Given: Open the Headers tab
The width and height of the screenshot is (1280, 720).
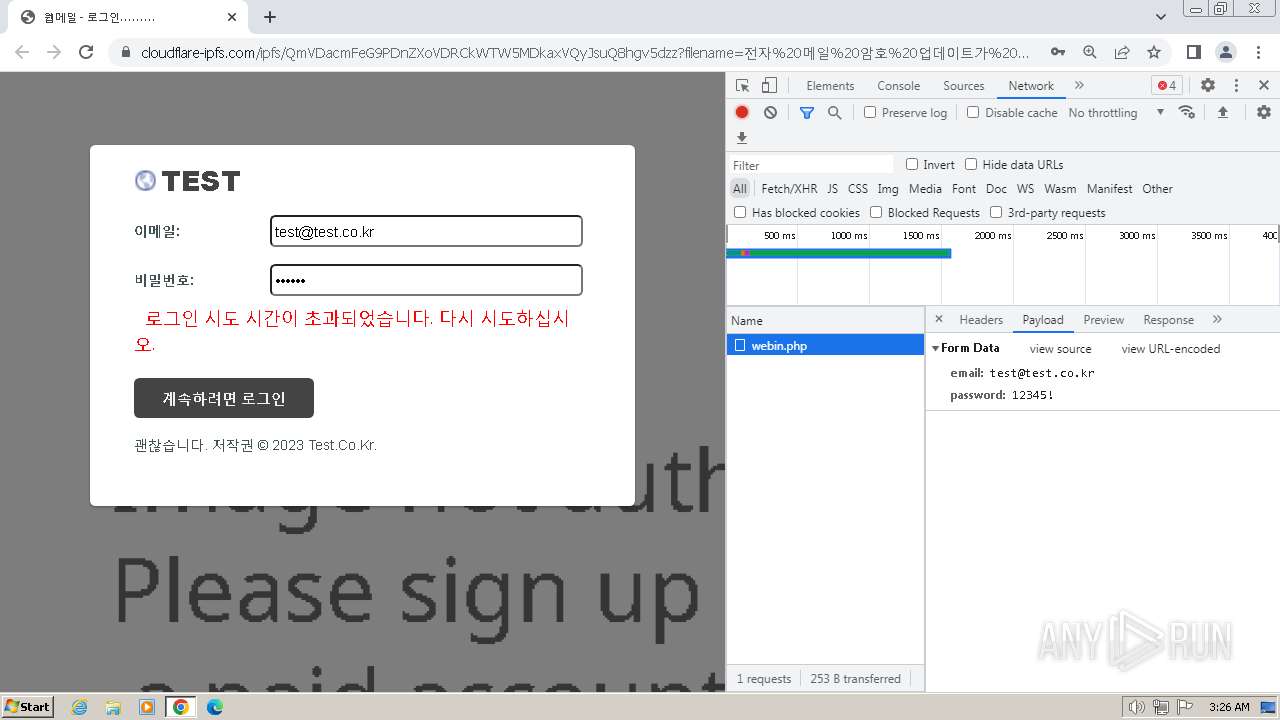Looking at the screenshot, I should (981, 320).
